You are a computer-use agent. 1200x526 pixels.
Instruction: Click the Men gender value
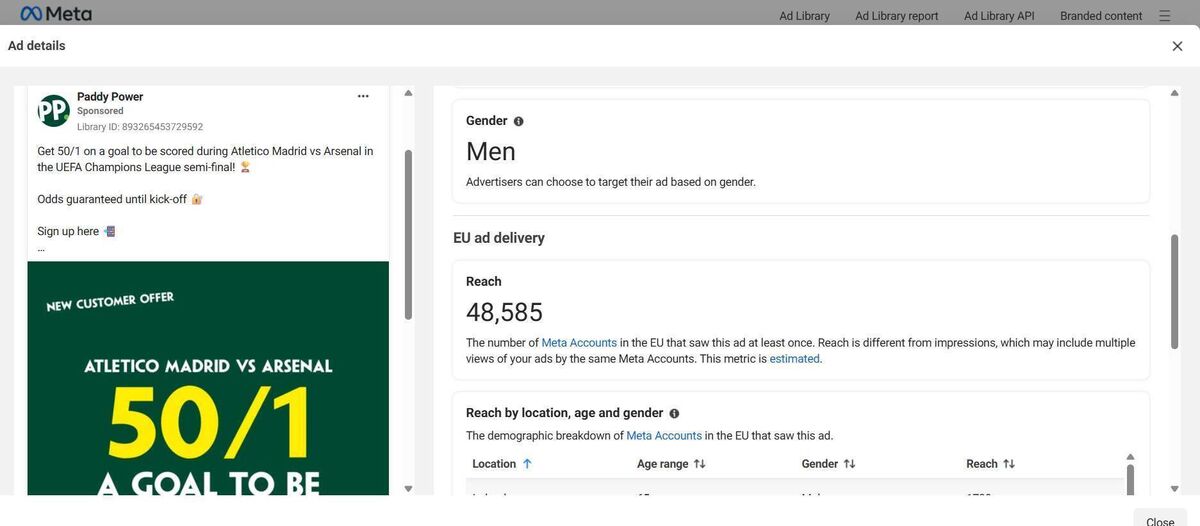point(491,151)
